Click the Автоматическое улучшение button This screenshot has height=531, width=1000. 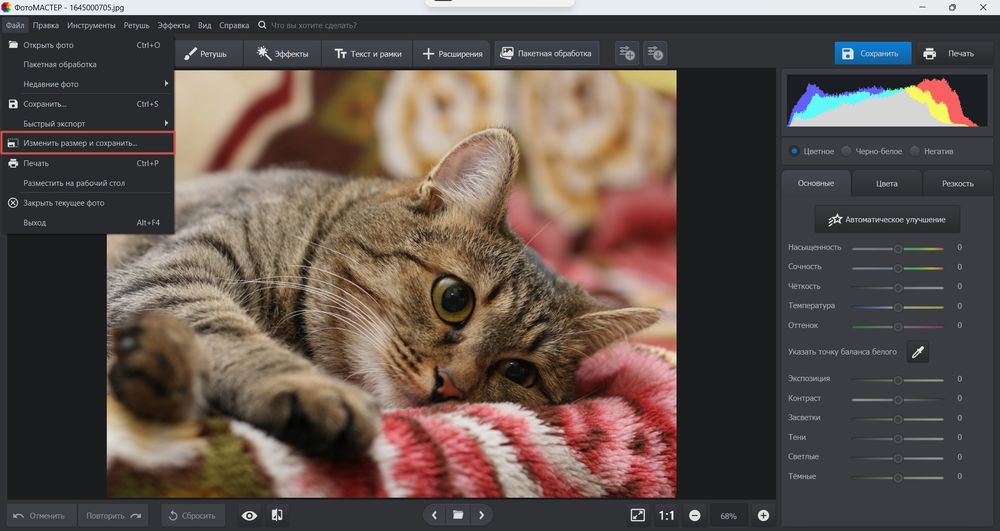887,218
